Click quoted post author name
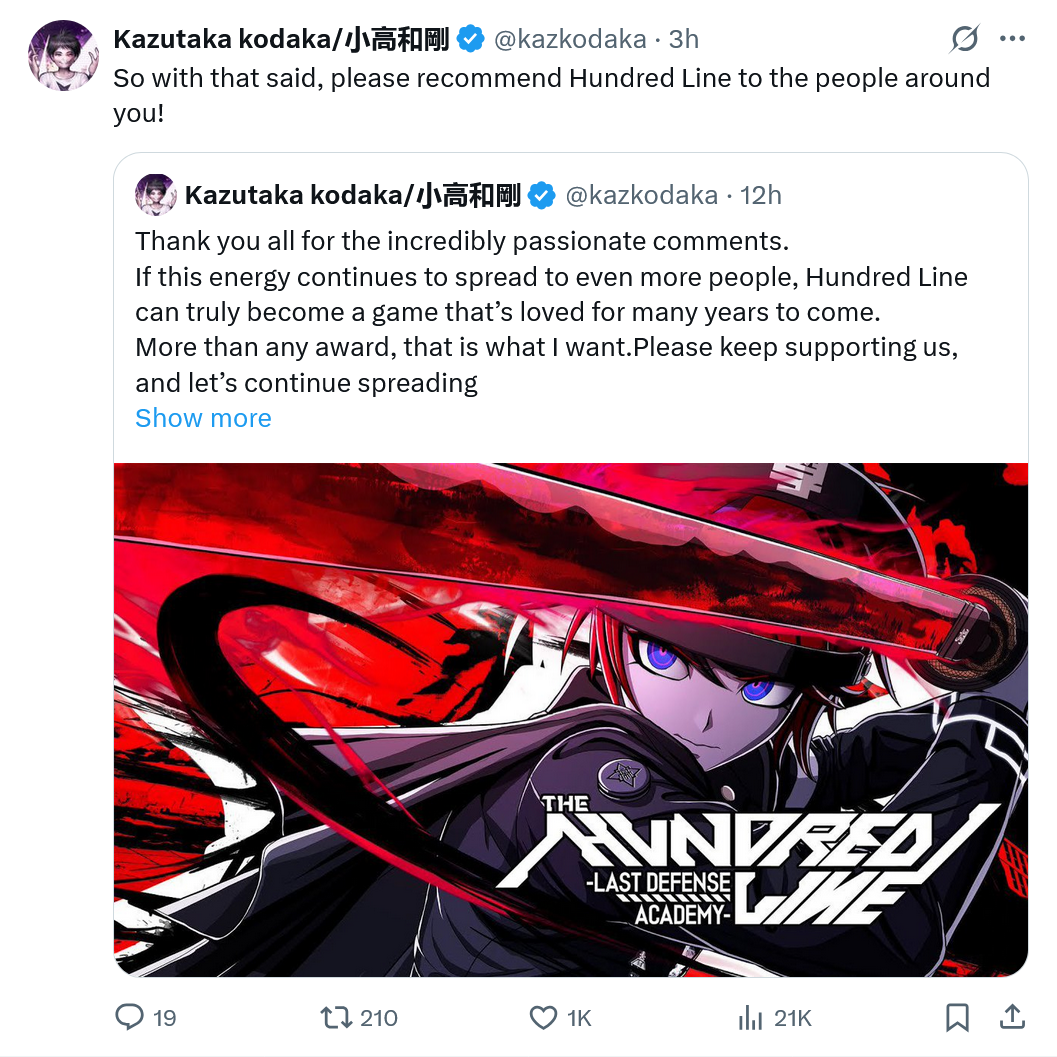Screen dimensions: 1057x1057 point(352,195)
